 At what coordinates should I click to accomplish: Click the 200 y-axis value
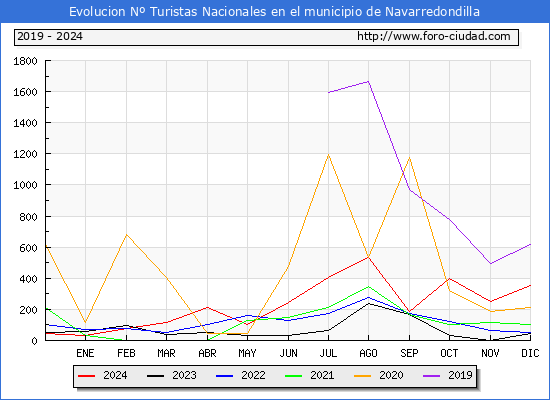(x=28, y=310)
